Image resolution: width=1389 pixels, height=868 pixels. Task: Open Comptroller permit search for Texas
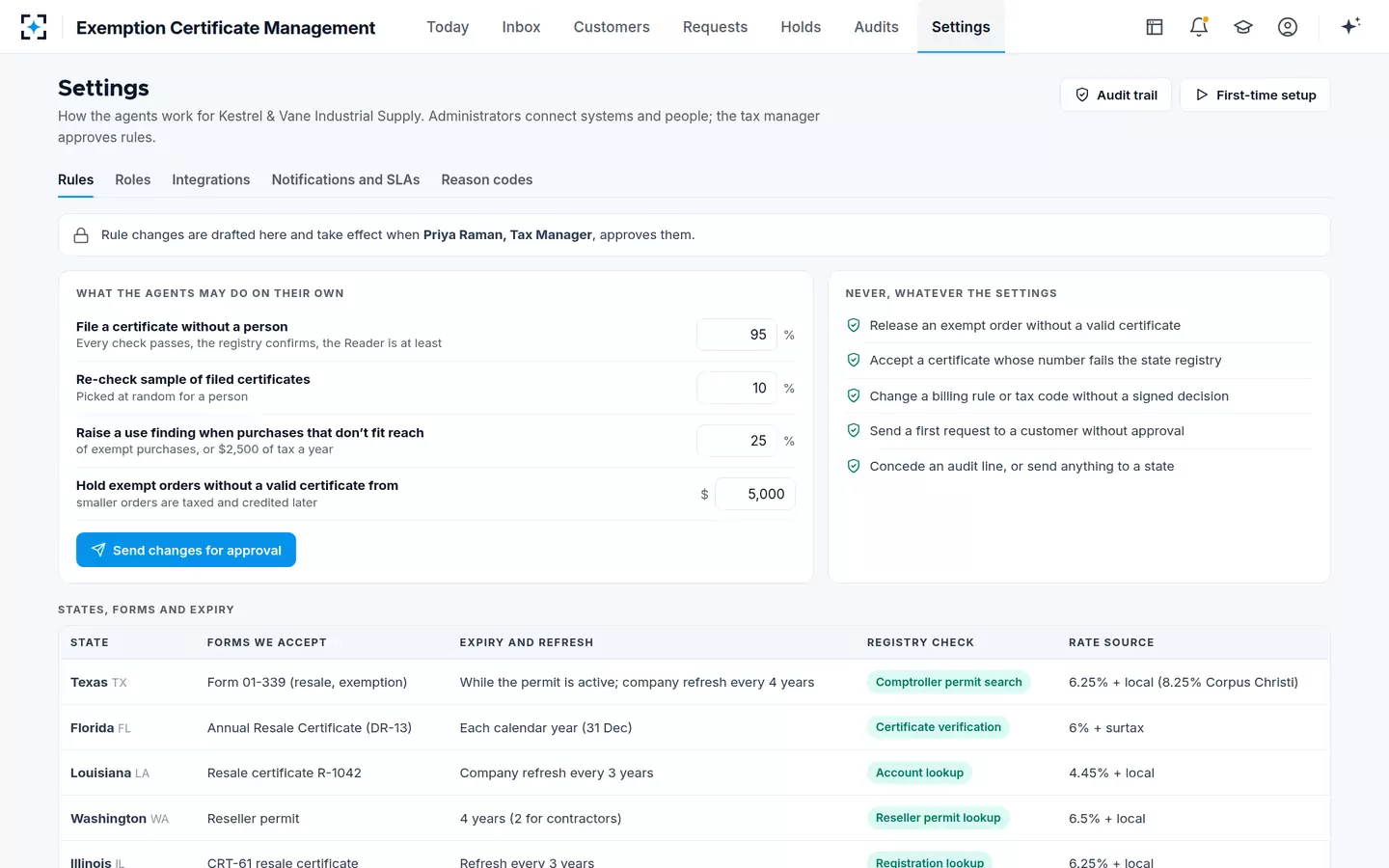click(x=949, y=682)
